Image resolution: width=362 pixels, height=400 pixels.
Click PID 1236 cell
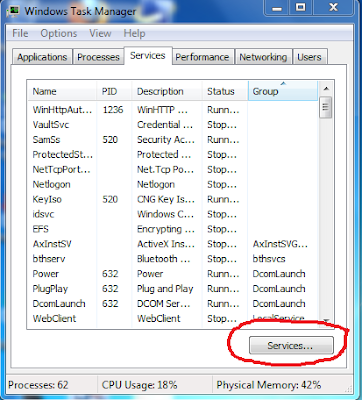click(x=113, y=110)
